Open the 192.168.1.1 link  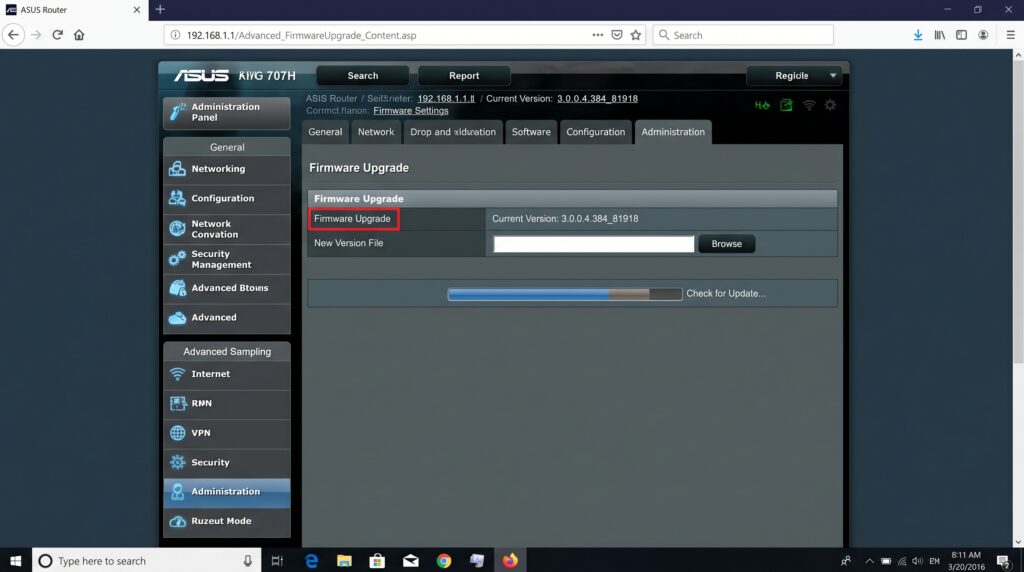point(446,99)
